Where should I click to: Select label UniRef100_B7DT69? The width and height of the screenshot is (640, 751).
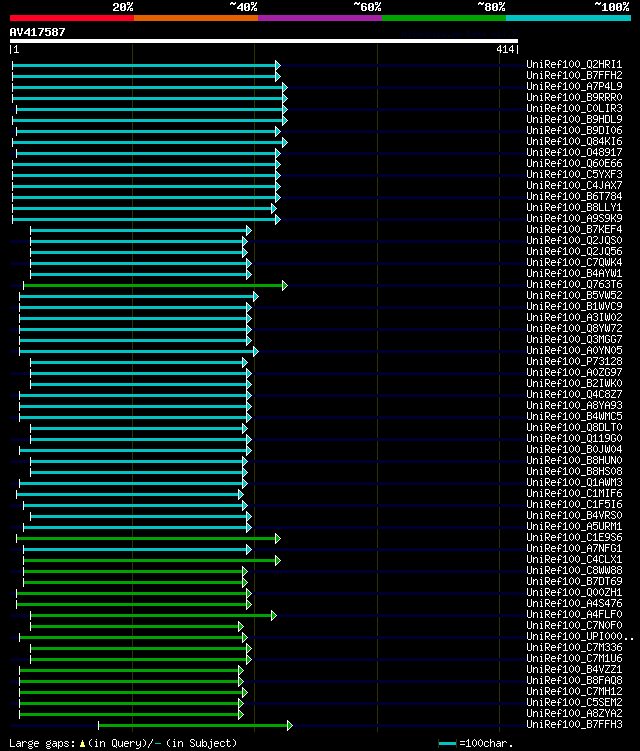(574, 582)
